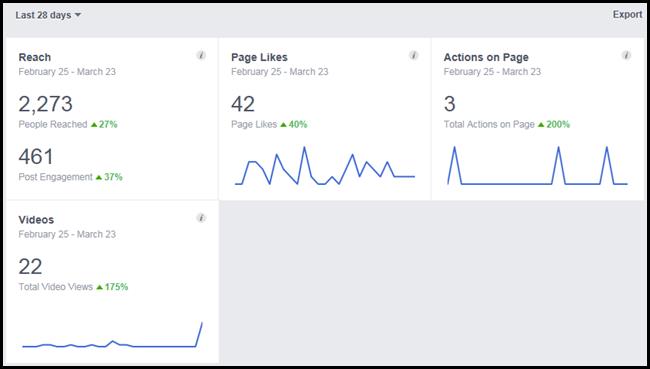The height and width of the screenshot is (369, 650).
Task: Click the info icon on Videos card
Action: (201, 218)
